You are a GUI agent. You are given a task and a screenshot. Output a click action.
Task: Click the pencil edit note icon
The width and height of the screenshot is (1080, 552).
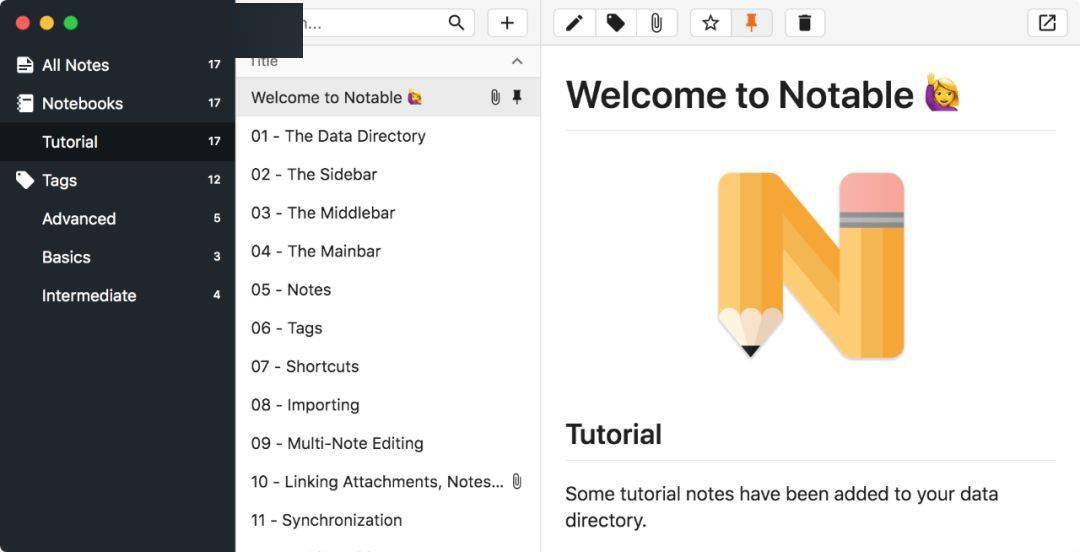574,23
